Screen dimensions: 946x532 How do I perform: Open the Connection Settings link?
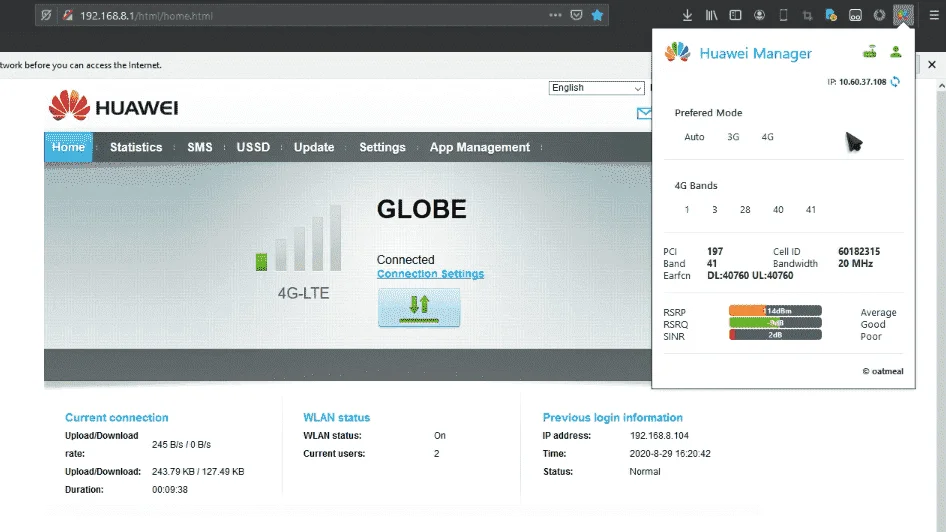point(430,274)
